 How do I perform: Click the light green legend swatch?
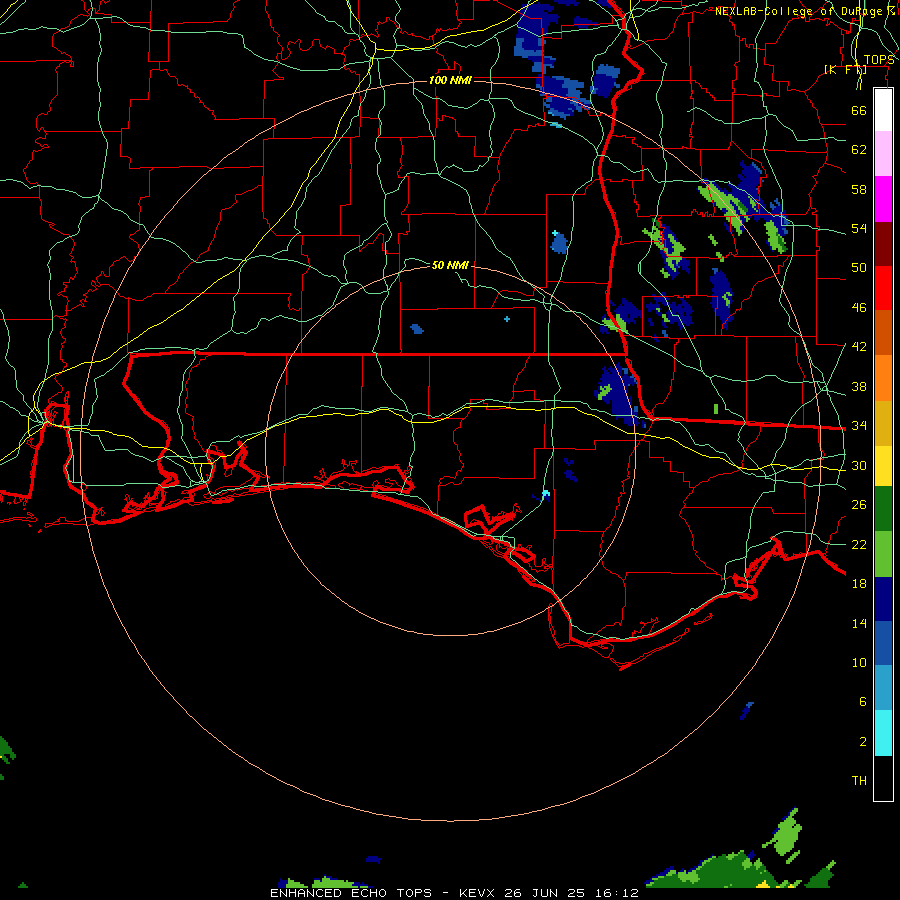coord(883,554)
